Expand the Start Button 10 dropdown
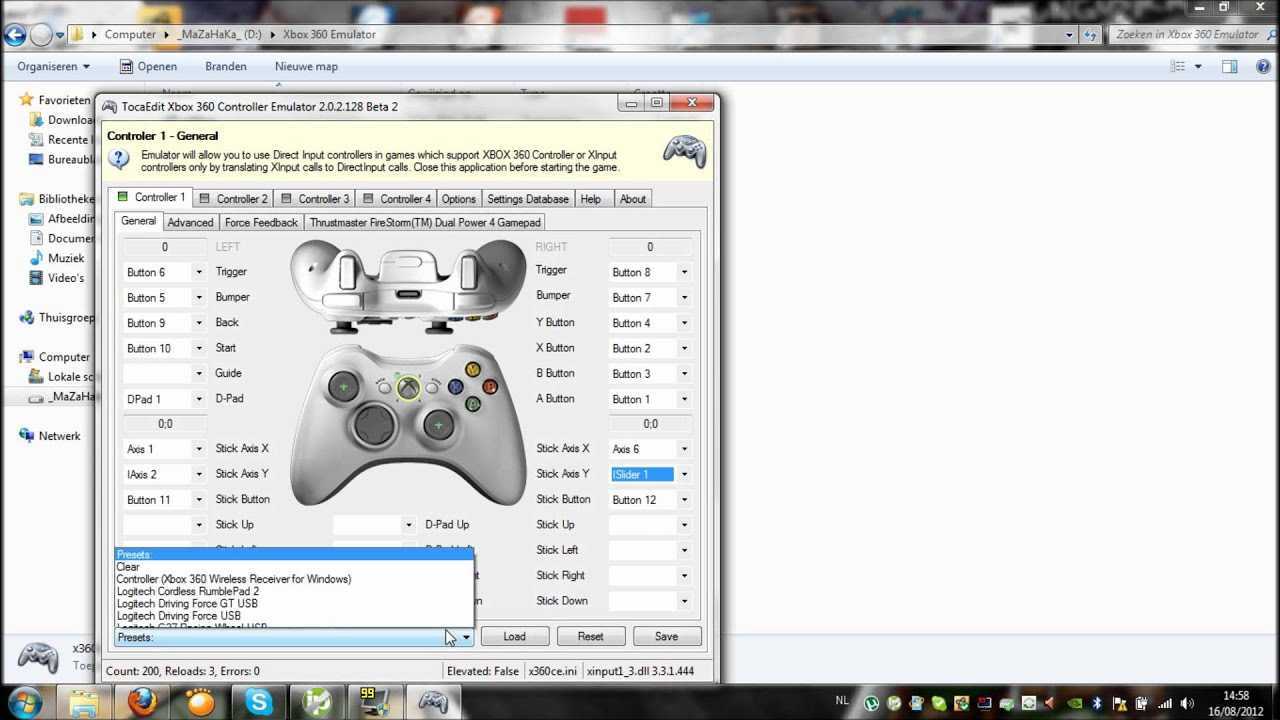 pos(198,349)
